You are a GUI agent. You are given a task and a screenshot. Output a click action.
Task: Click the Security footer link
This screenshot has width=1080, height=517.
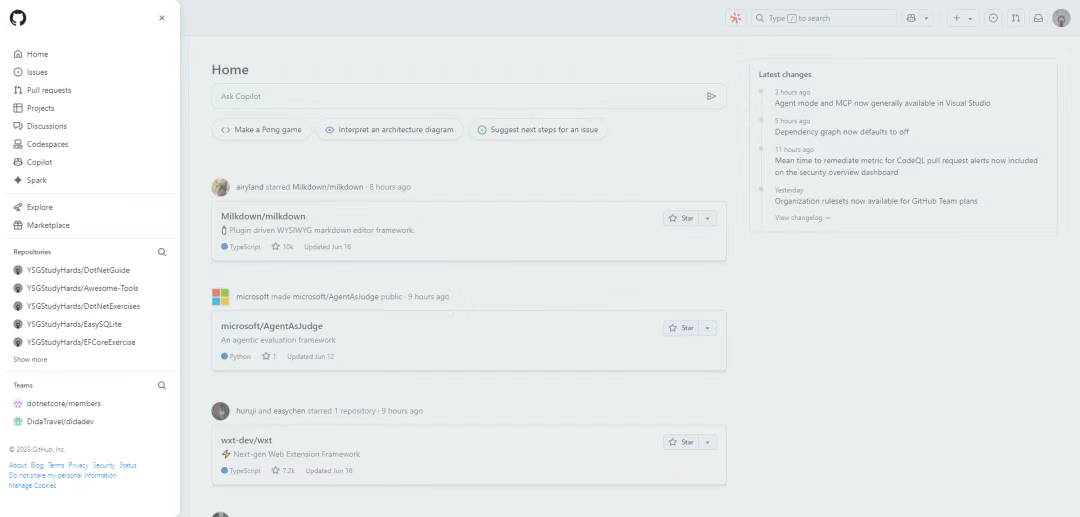(103, 465)
